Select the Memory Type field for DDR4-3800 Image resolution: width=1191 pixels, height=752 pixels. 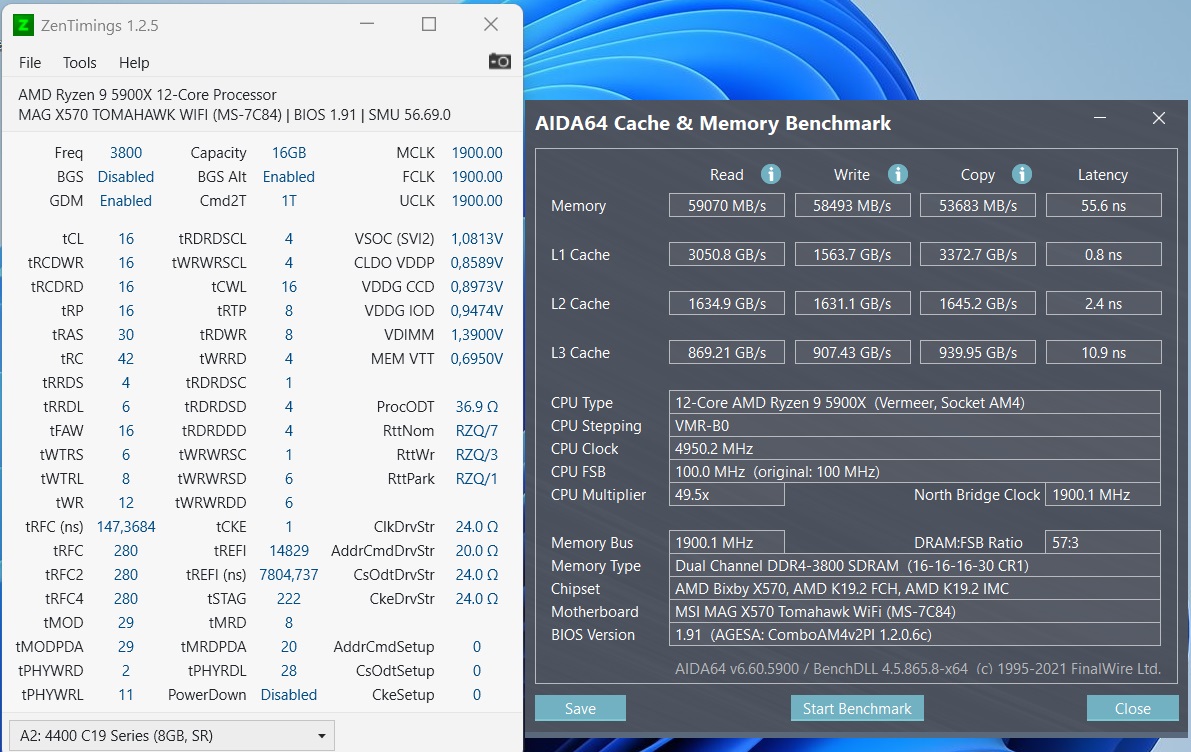[x=914, y=565]
